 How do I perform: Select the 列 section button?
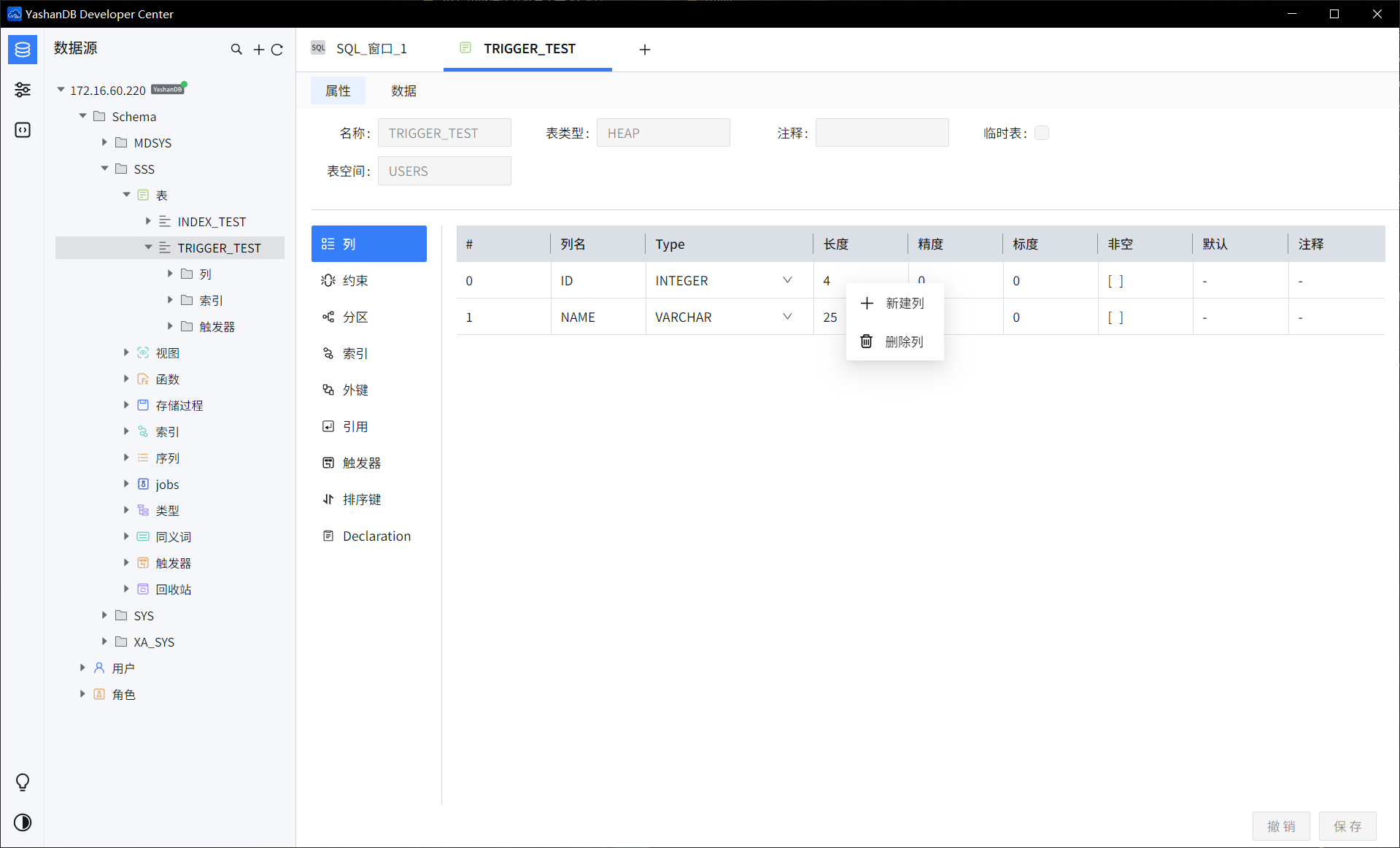click(x=369, y=244)
